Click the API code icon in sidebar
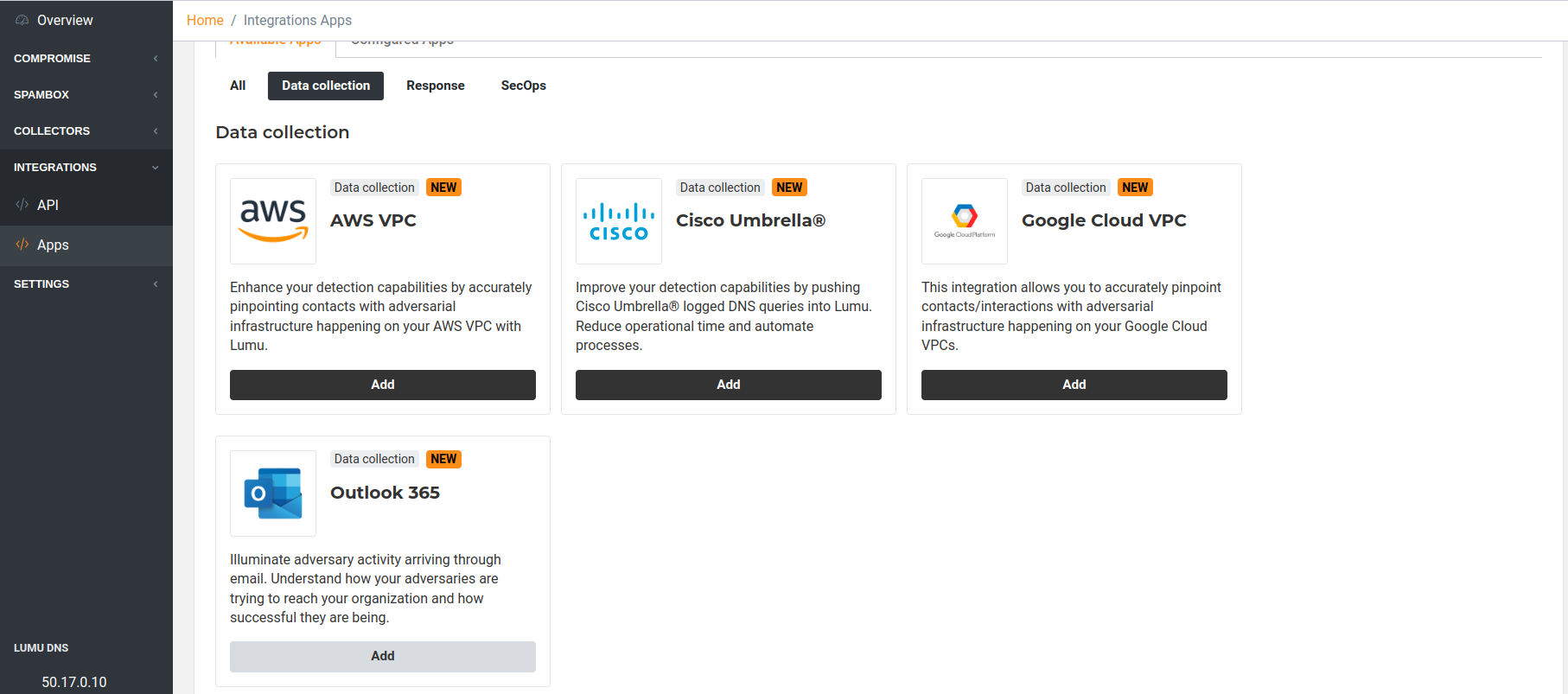The image size is (1568, 694). [x=22, y=205]
